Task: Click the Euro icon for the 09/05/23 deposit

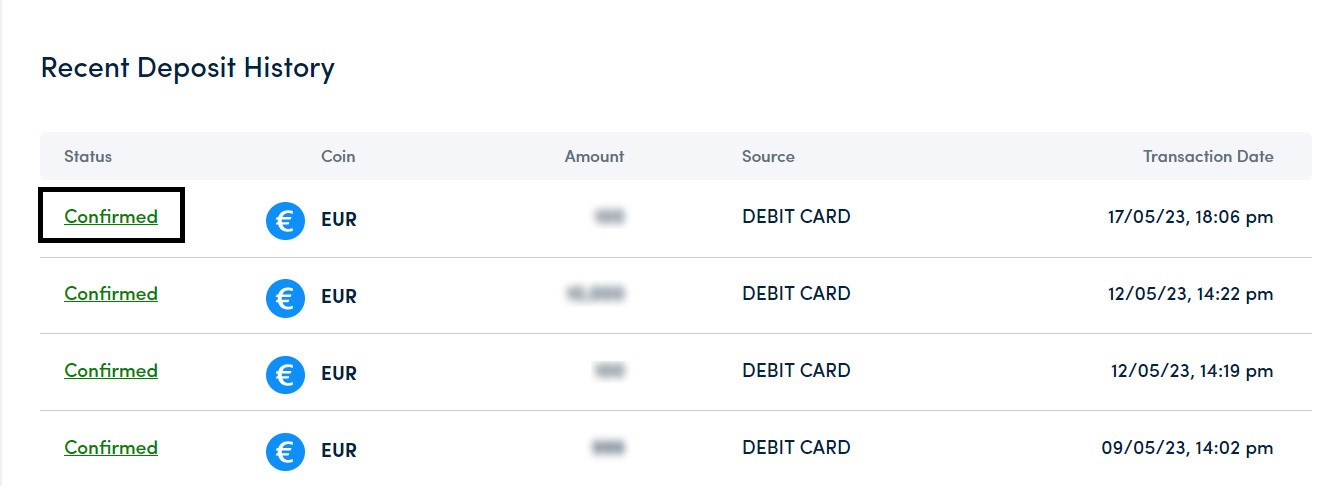Action: tap(285, 452)
